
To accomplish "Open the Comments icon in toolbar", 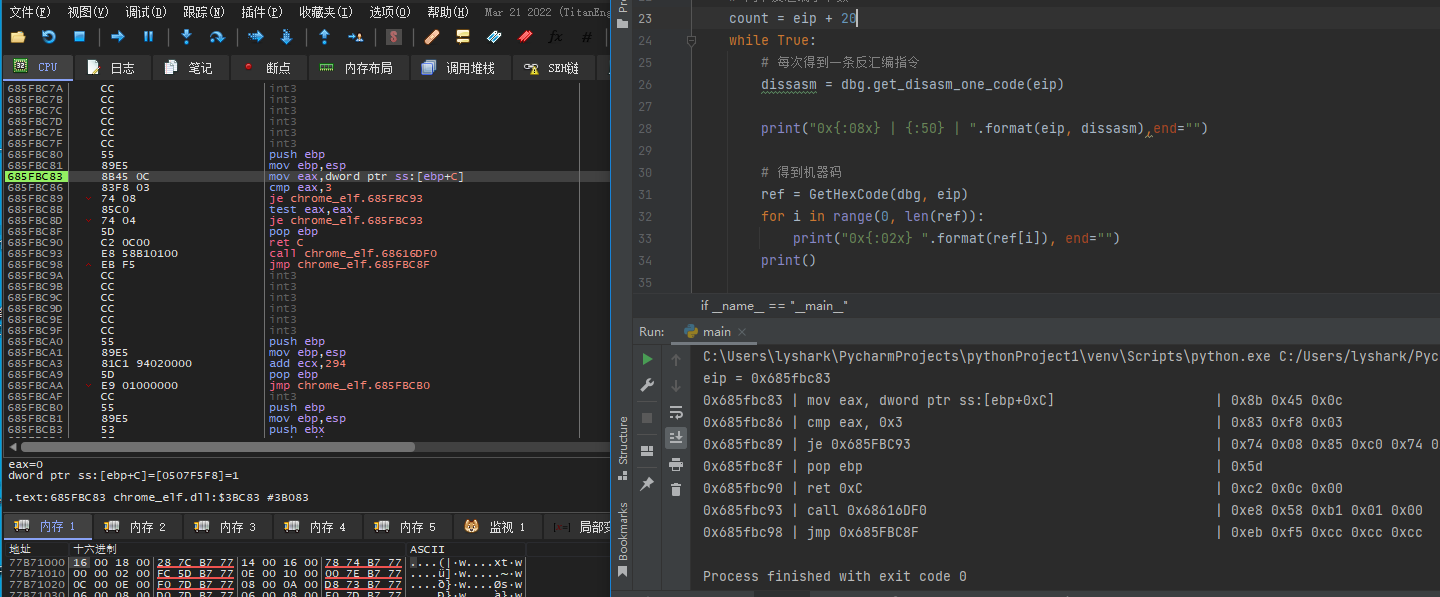I will [x=463, y=37].
